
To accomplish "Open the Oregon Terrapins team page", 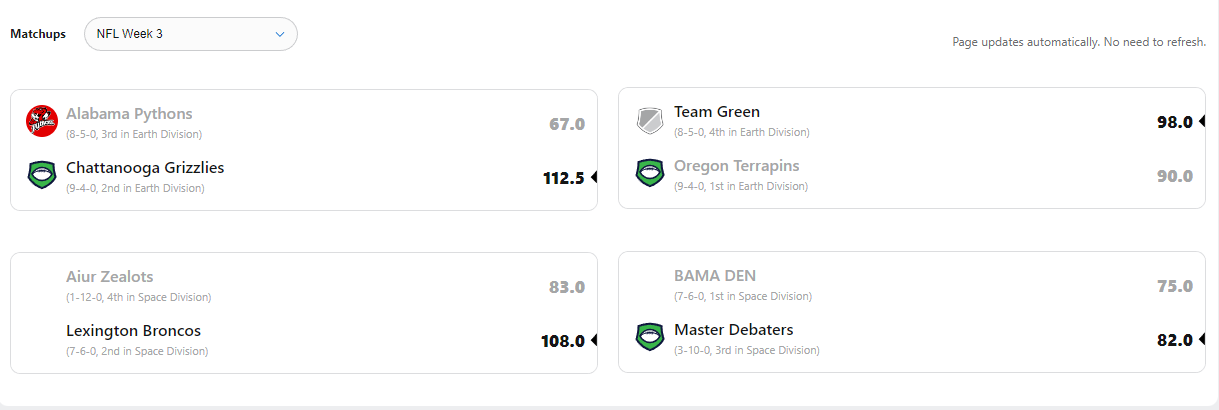I will click(x=737, y=166).
